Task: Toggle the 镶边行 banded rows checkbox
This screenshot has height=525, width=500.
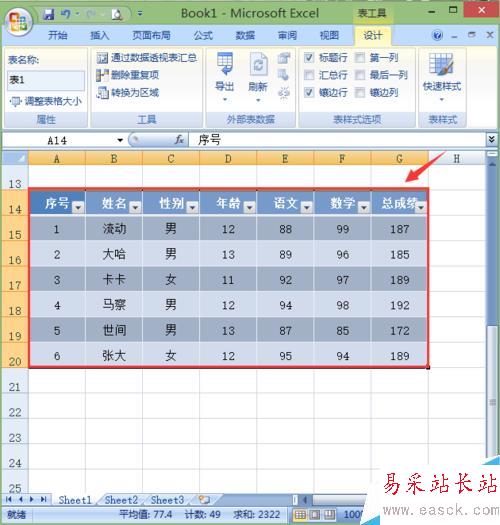Action: [x=309, y=92]
